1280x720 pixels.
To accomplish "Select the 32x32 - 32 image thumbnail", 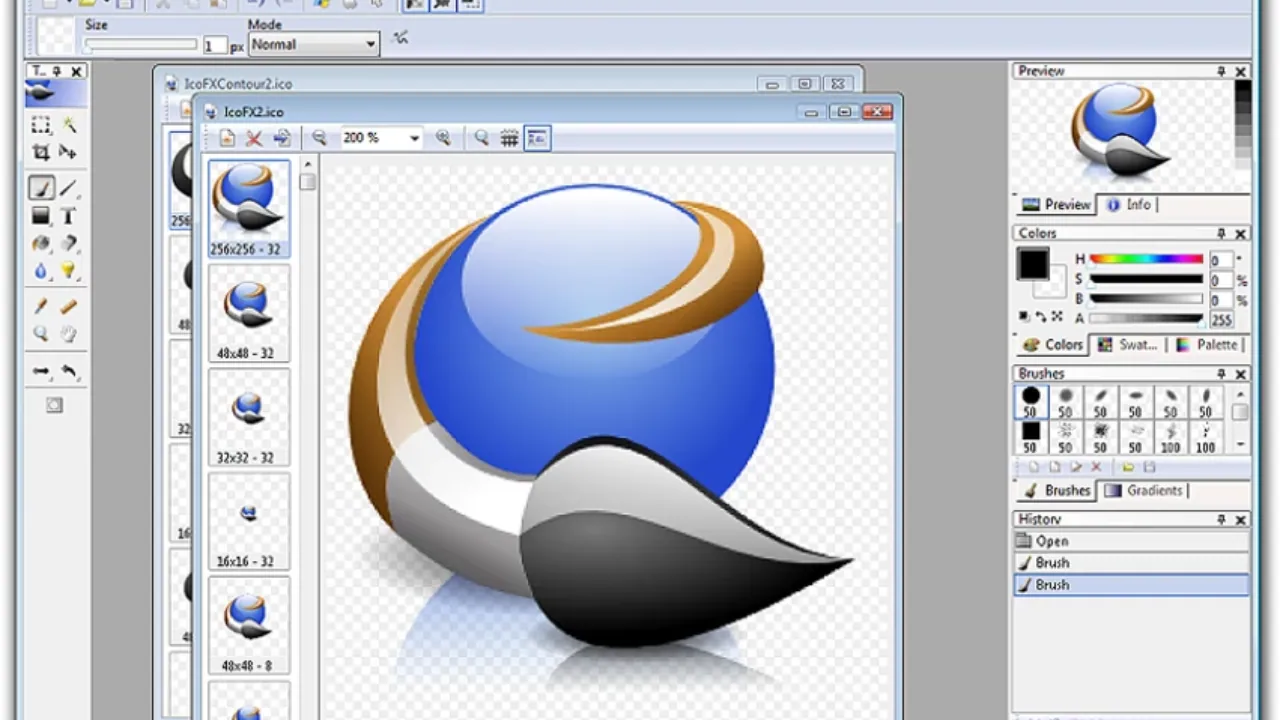I will pos(248,418).
